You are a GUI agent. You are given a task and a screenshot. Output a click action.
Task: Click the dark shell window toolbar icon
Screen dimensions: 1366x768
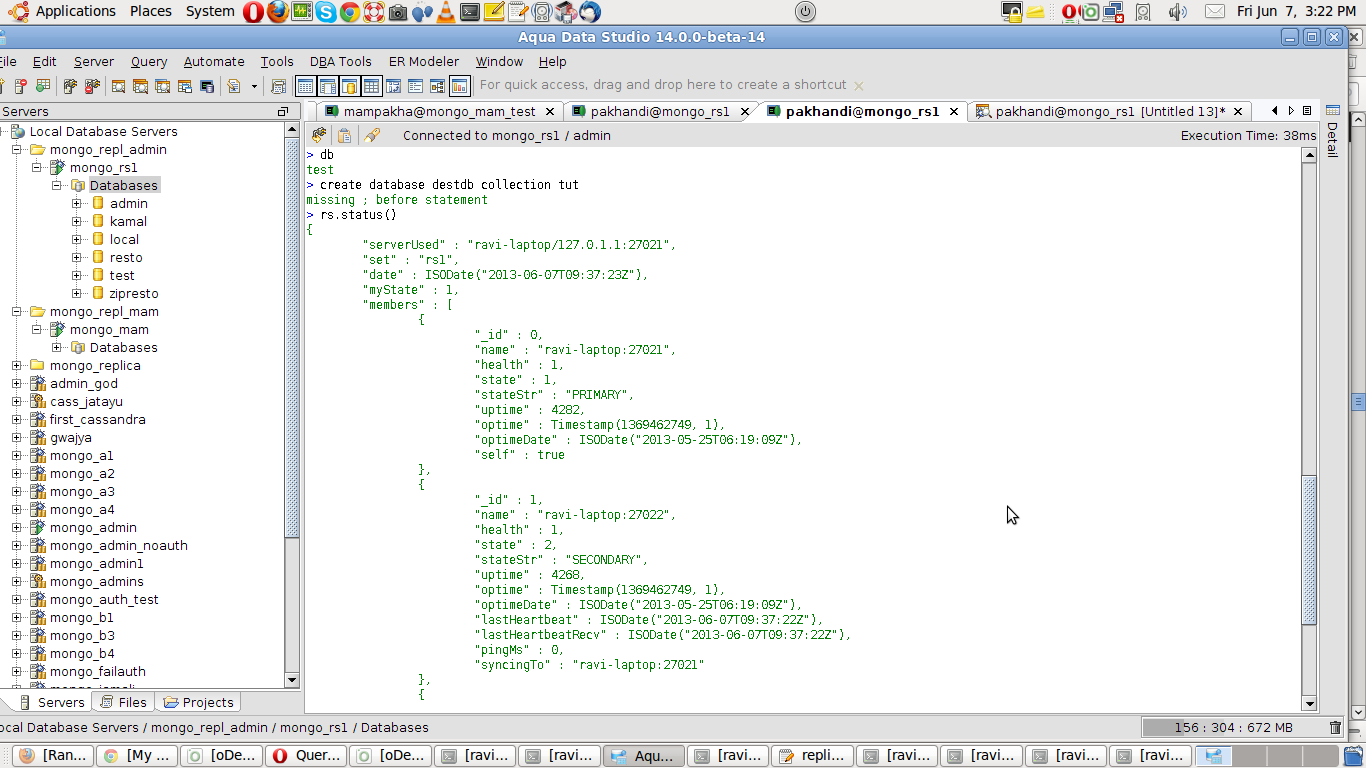(208, 86)
